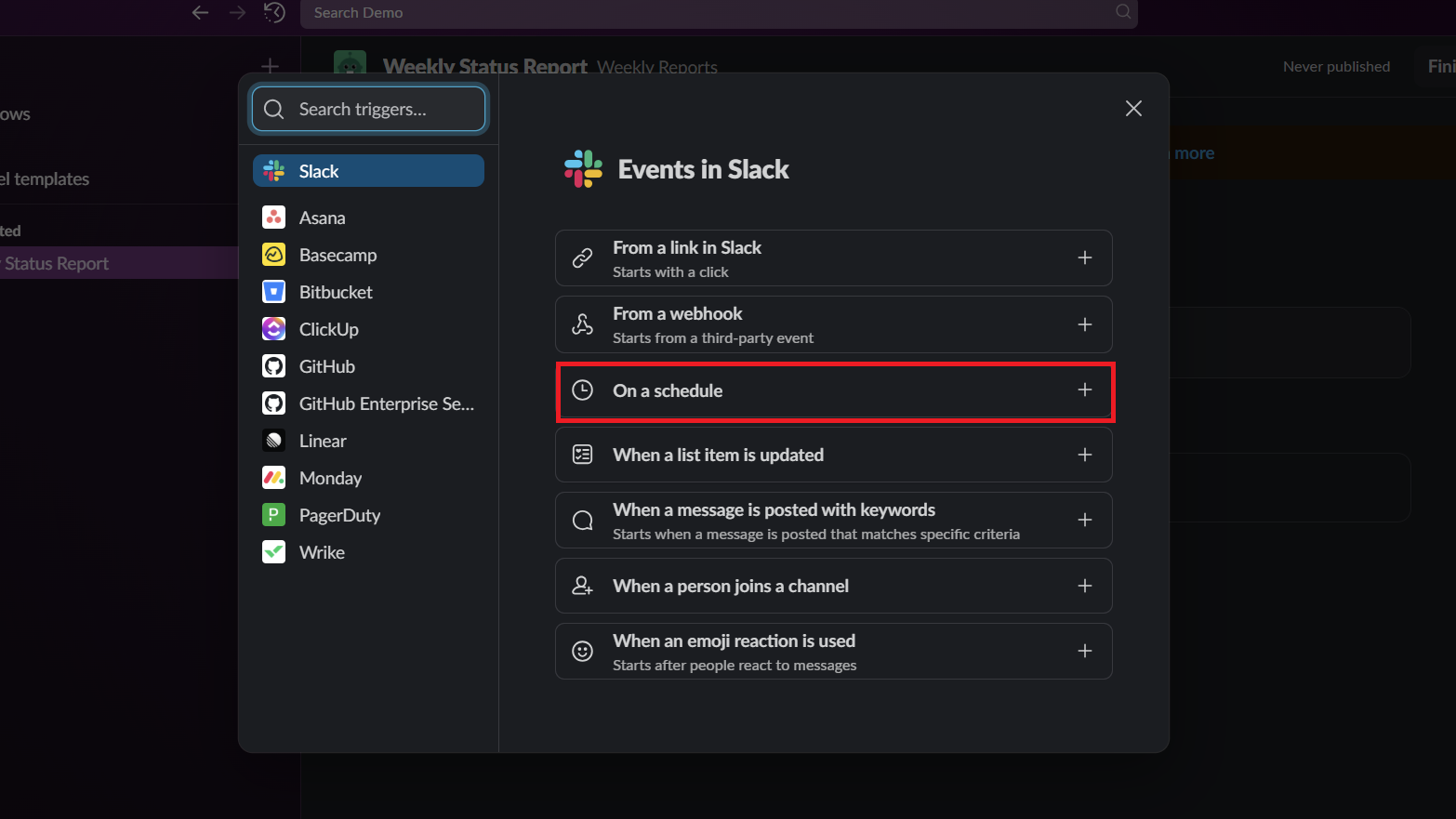Click Starts after people react to messages
The image size is (1456, 819).
735,666
